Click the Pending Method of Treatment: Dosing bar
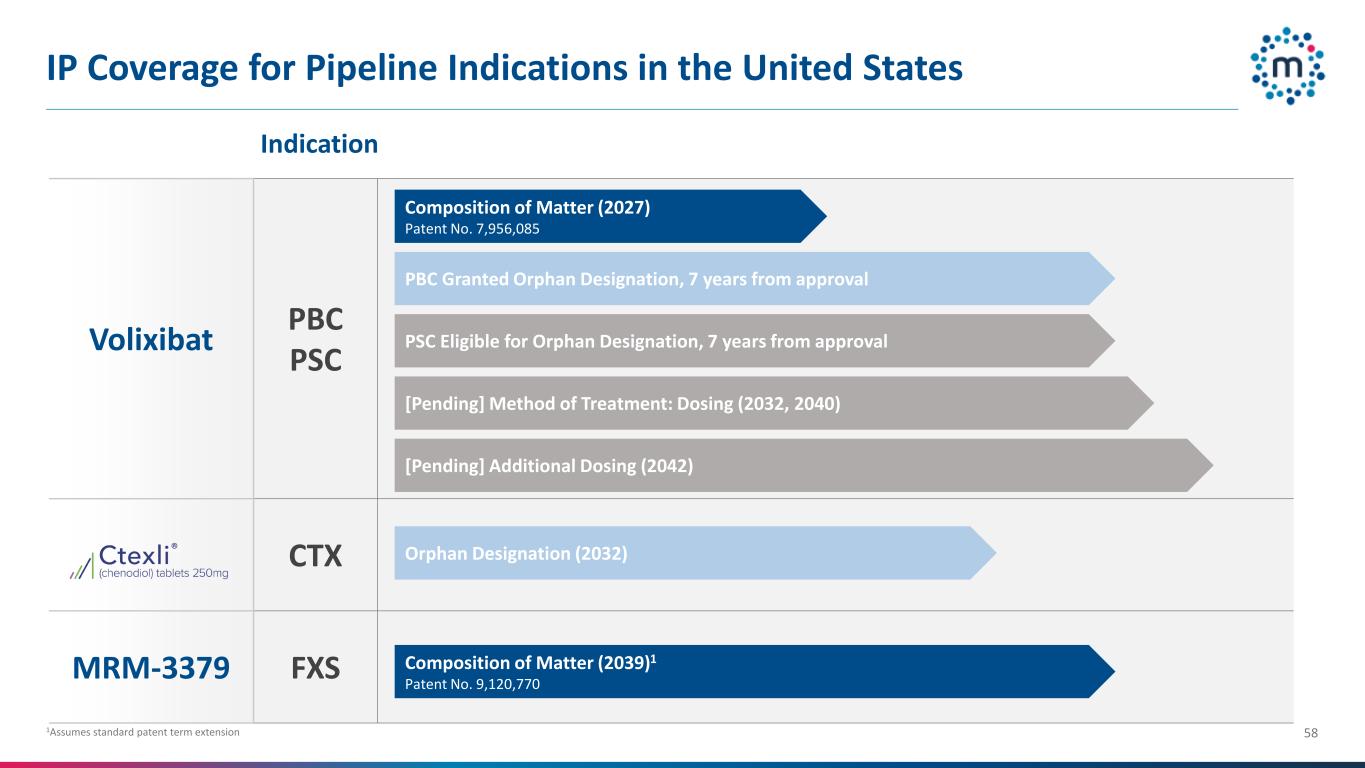This screenshot has width=1365, height=768. pyautogui.click(x=774, y=403)
